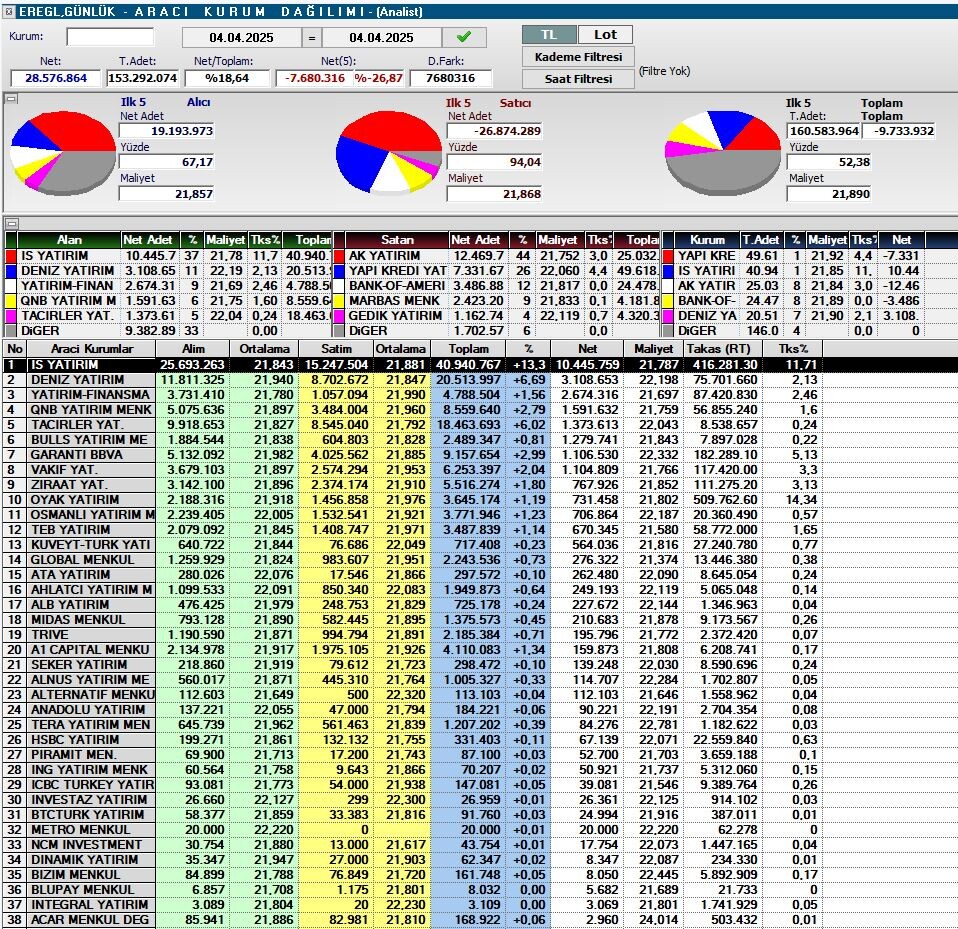Open the Kademe Filtresi filter
This screenshot has width=958, height=929.
[x=578, y=57]
